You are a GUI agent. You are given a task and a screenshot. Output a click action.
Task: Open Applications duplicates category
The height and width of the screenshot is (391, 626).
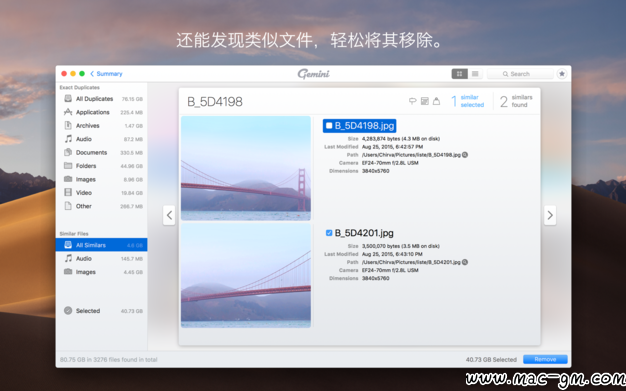[x=102, y=112]
